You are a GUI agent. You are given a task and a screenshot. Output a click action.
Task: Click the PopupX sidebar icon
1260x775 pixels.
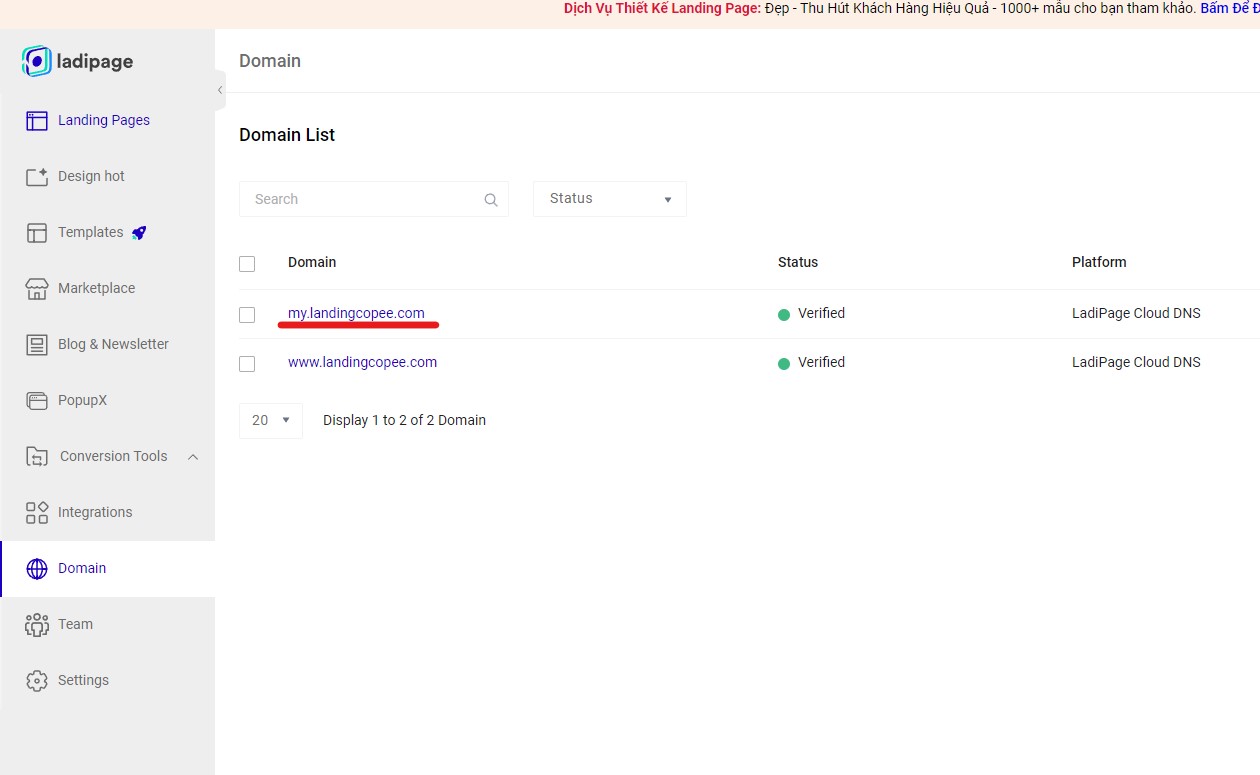tap(37, 401)
